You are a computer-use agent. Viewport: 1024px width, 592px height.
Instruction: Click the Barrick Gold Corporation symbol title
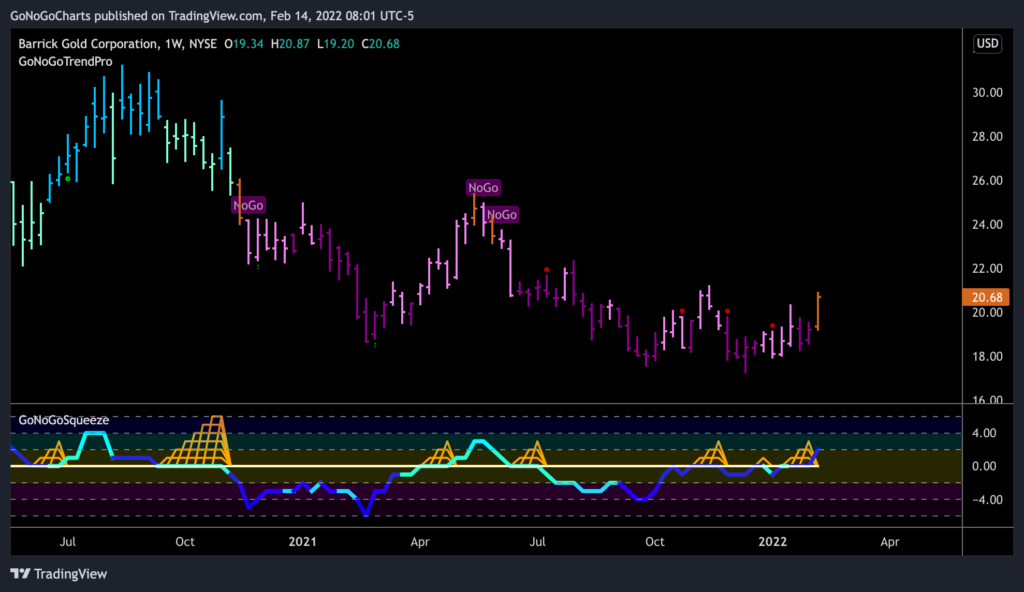click(88, 44)
